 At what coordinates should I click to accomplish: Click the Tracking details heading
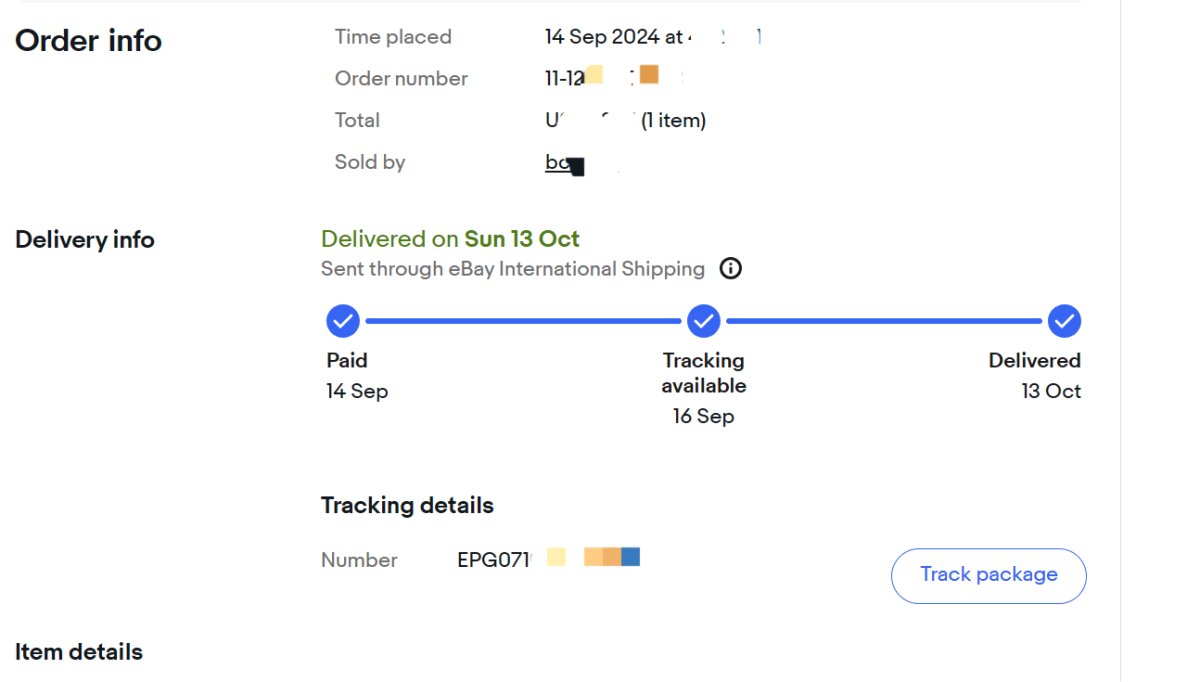407,506
